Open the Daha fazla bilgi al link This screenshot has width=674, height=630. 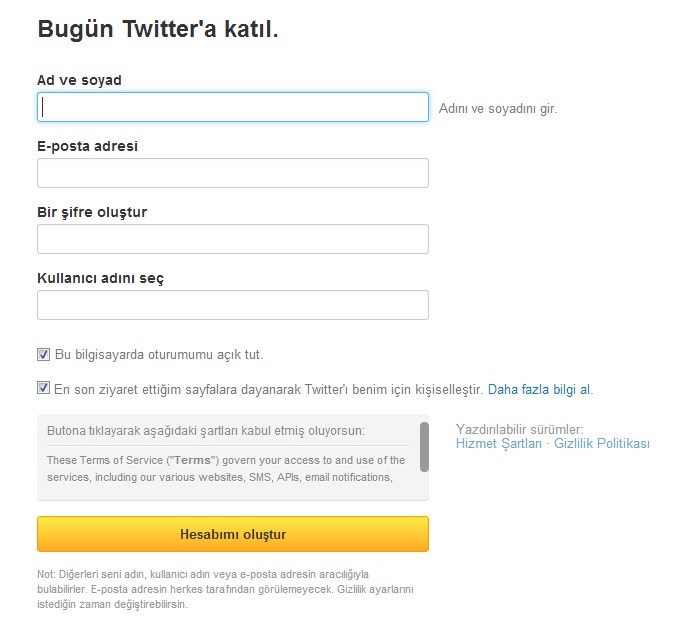tap(539, 389)
